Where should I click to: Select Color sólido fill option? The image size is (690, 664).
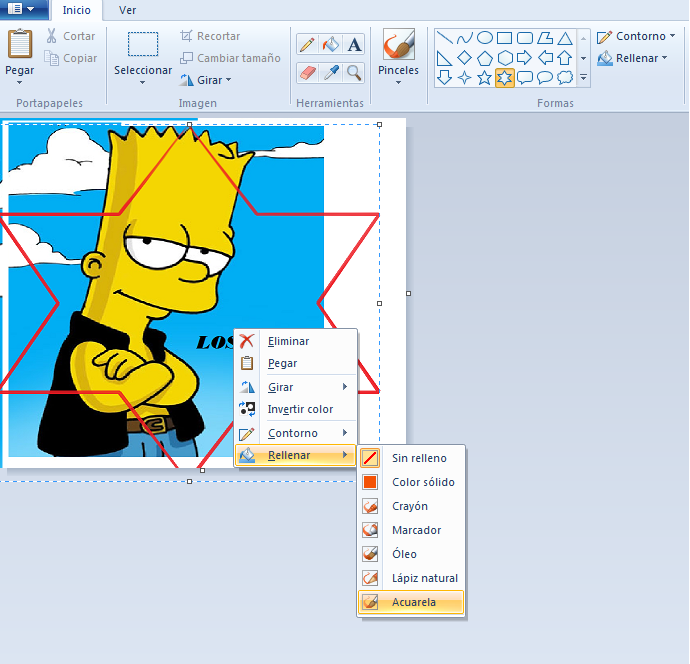pyautogui.click(x=411, y=482)
